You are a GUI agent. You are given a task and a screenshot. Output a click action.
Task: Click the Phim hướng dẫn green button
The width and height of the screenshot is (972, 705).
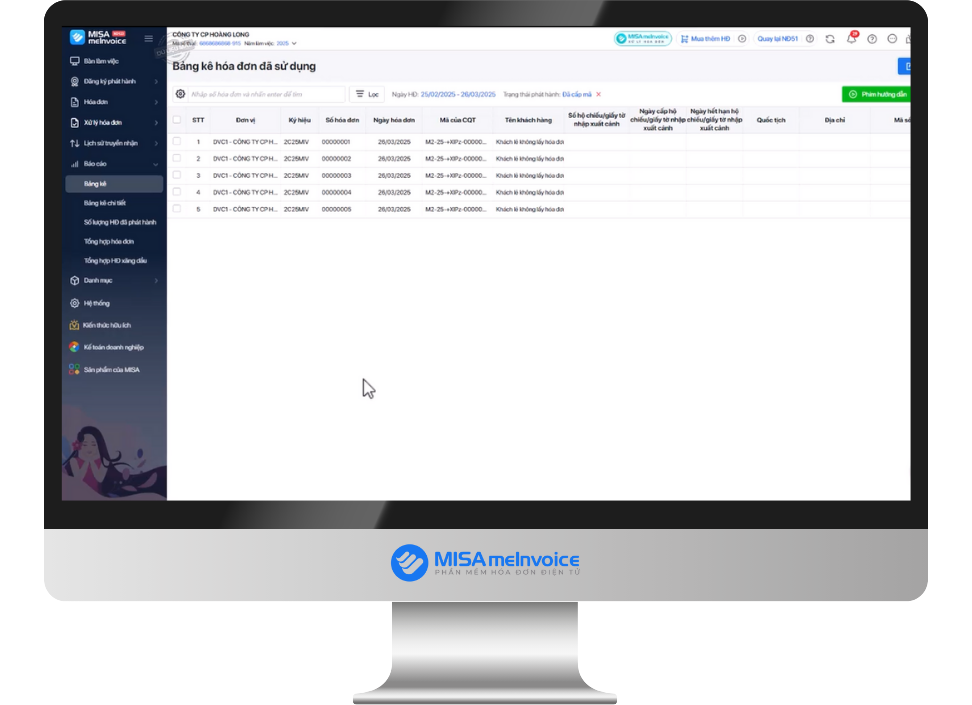(877, 94)
